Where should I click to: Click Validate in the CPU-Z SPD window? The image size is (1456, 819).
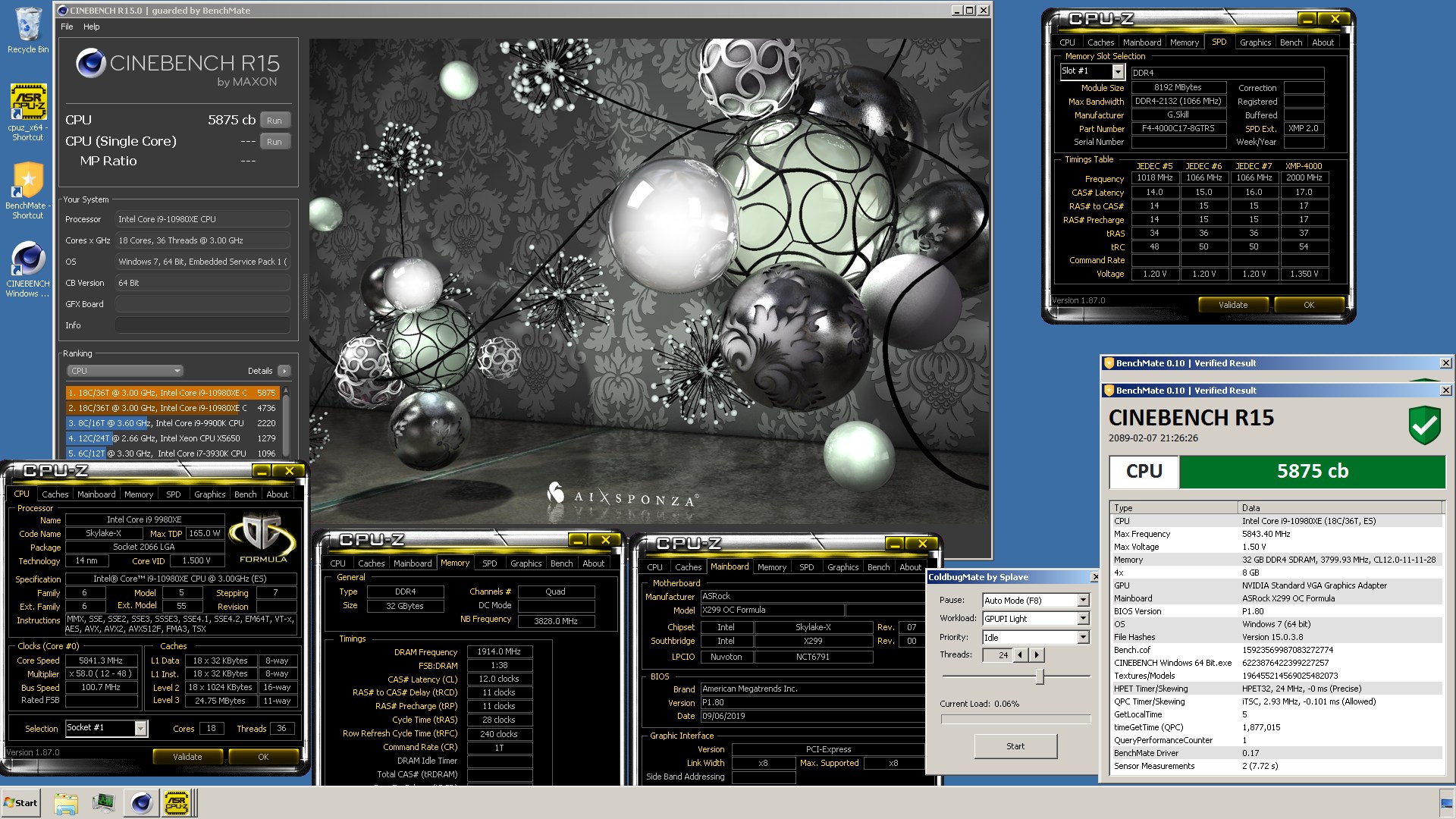click(1233, 305)
